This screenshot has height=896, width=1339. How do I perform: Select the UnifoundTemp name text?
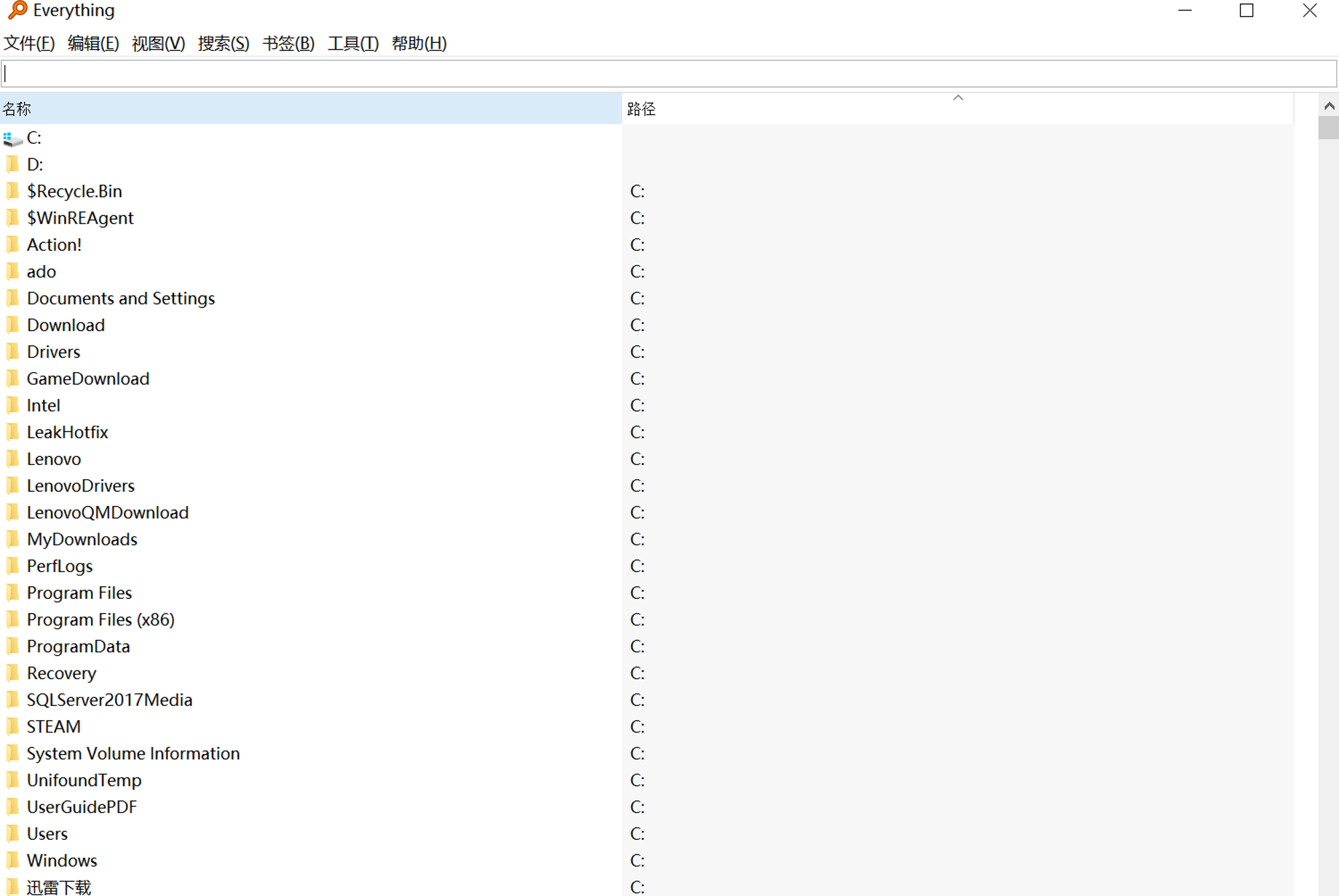tap(84, 780)
